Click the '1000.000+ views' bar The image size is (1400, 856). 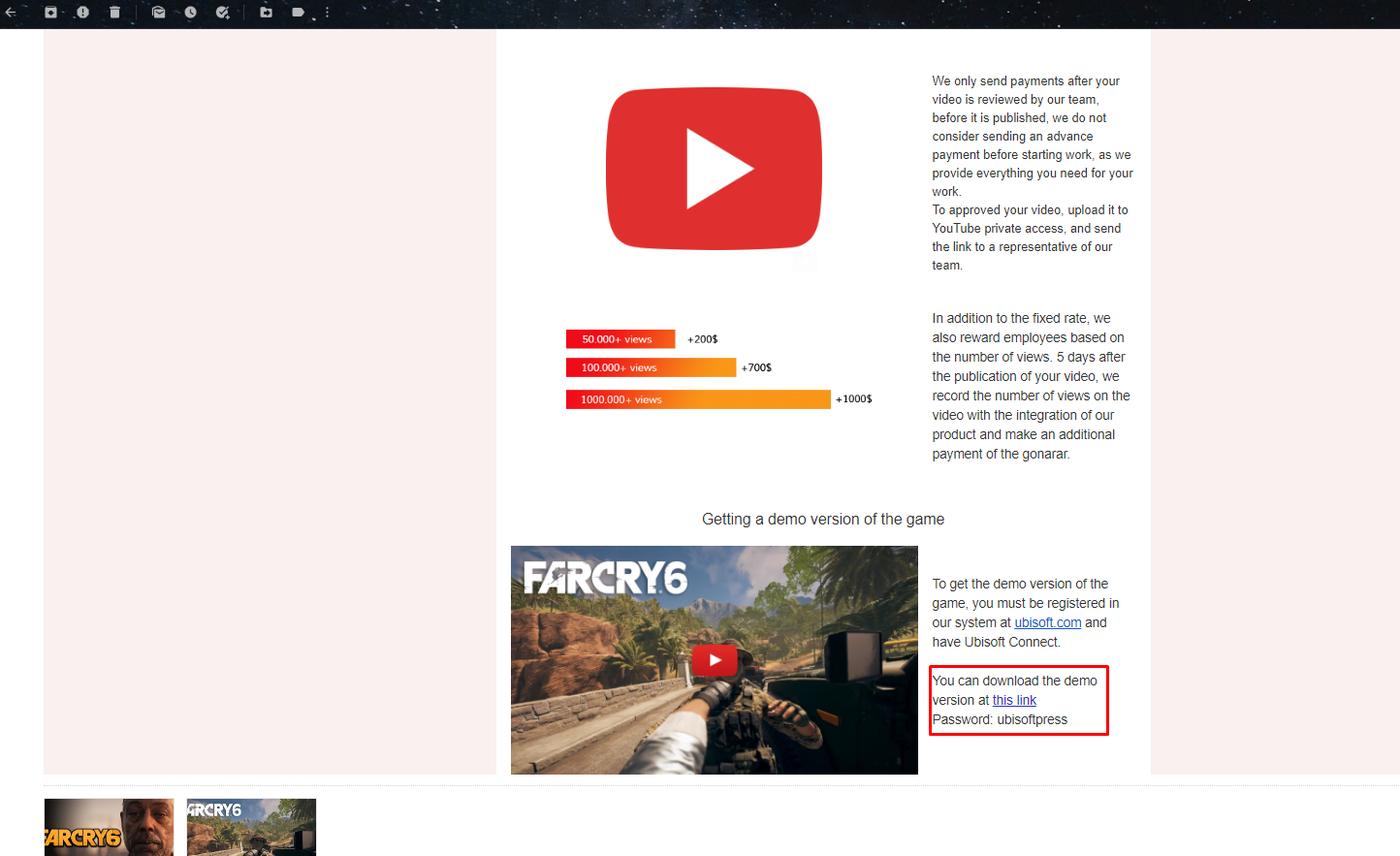[x=698, y=399]
